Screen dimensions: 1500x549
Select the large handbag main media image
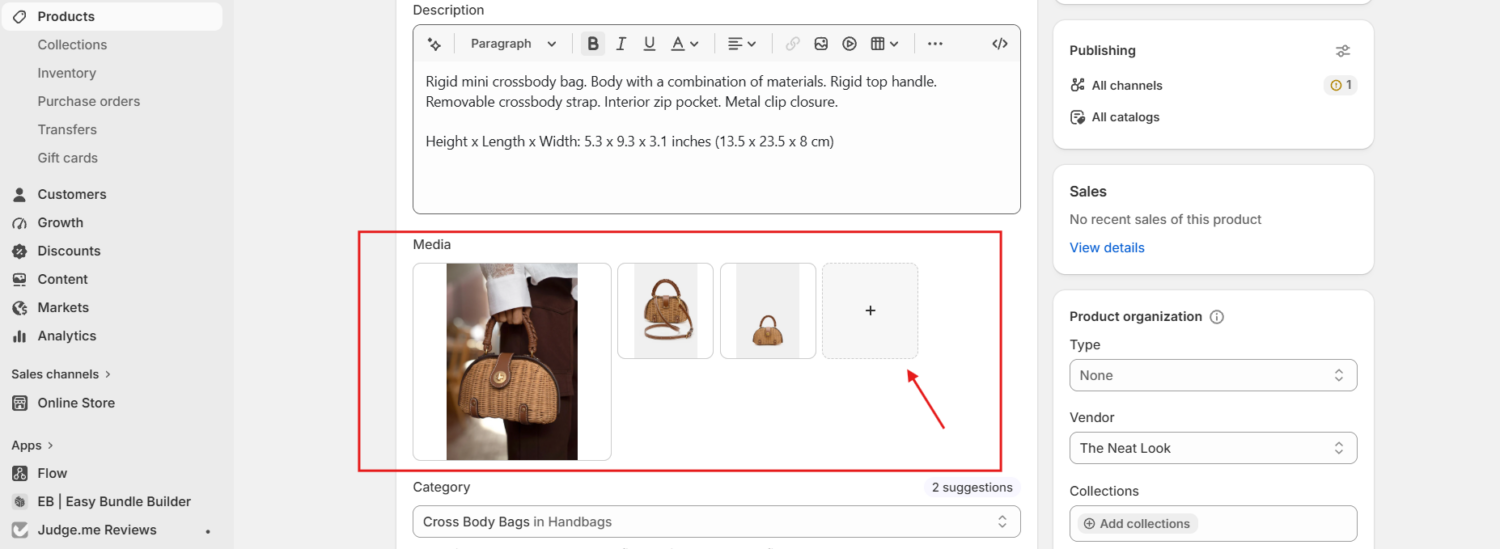(x=512, y=362)
